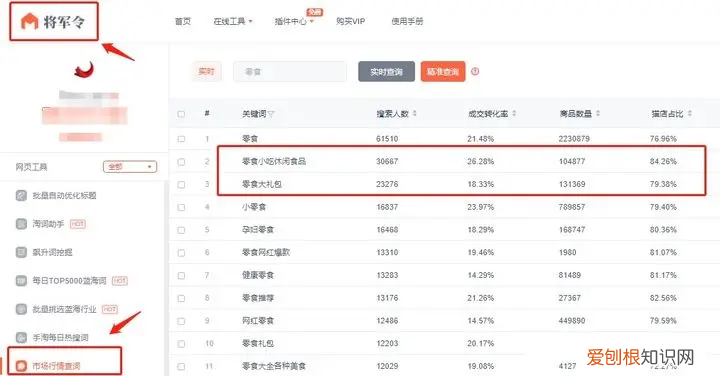Click product count value 2230879
The height and width of the screenshot is (376, 720).
[x=574, y=139]
